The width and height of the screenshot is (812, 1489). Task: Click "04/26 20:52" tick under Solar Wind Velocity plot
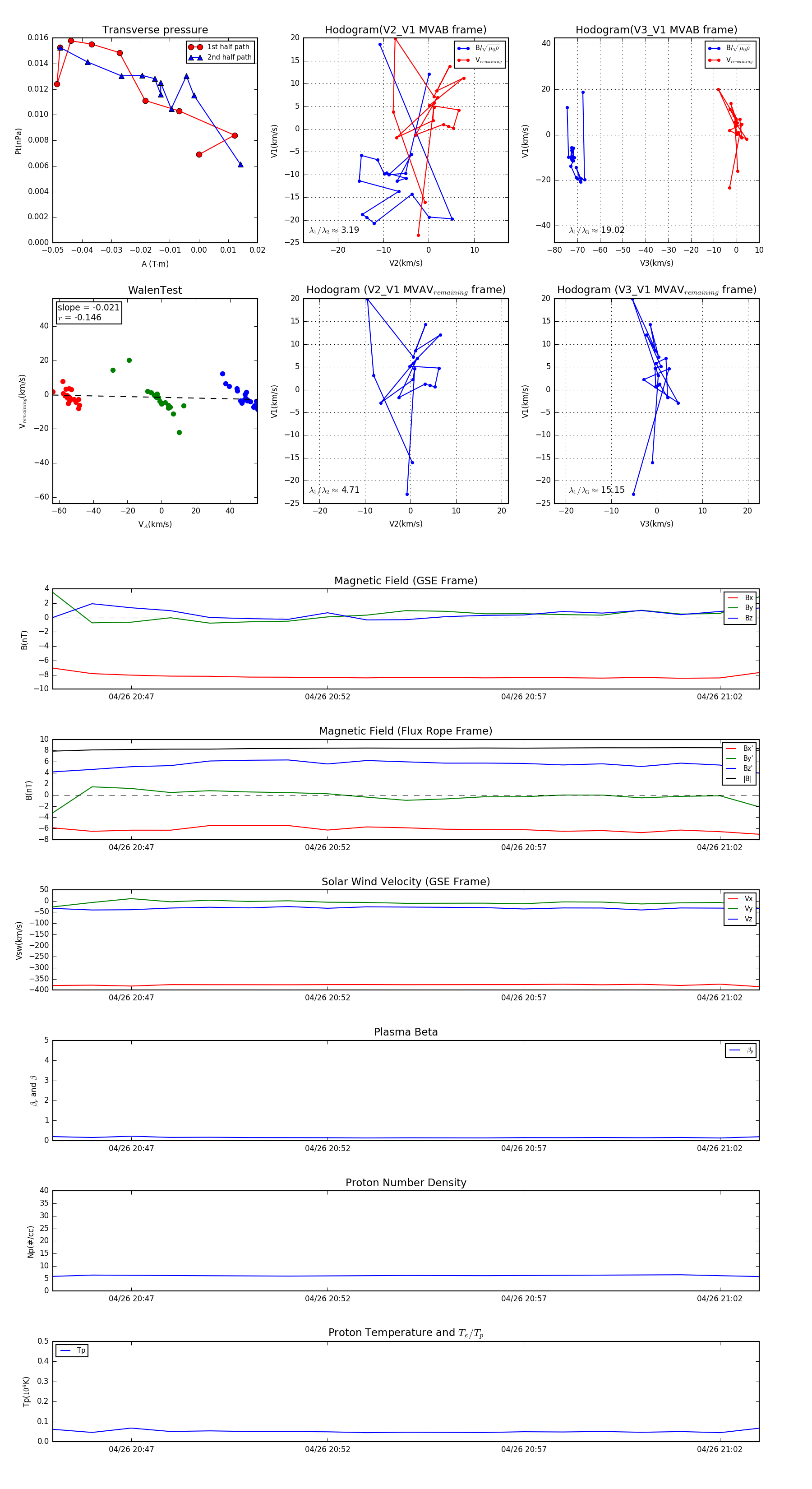click(x=327, y=998)
